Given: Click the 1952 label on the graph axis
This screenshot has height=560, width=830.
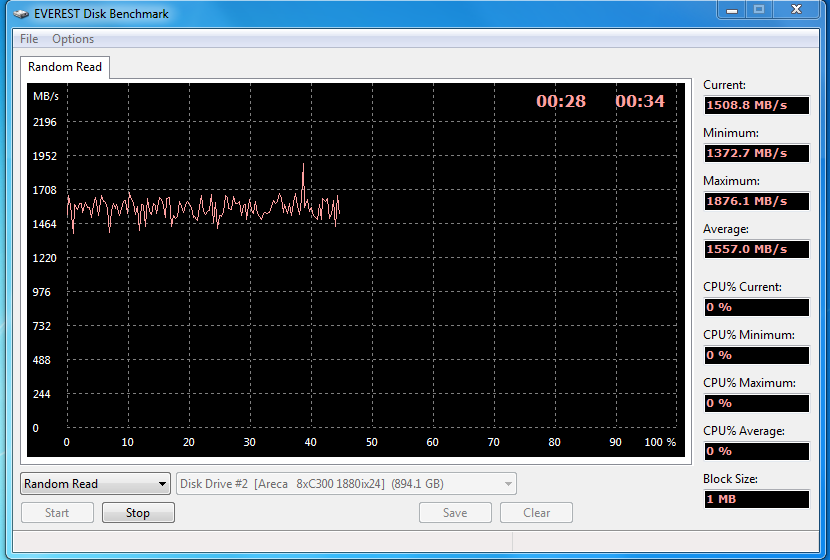Looking at the screenshot, I should [x=44, y=156].
